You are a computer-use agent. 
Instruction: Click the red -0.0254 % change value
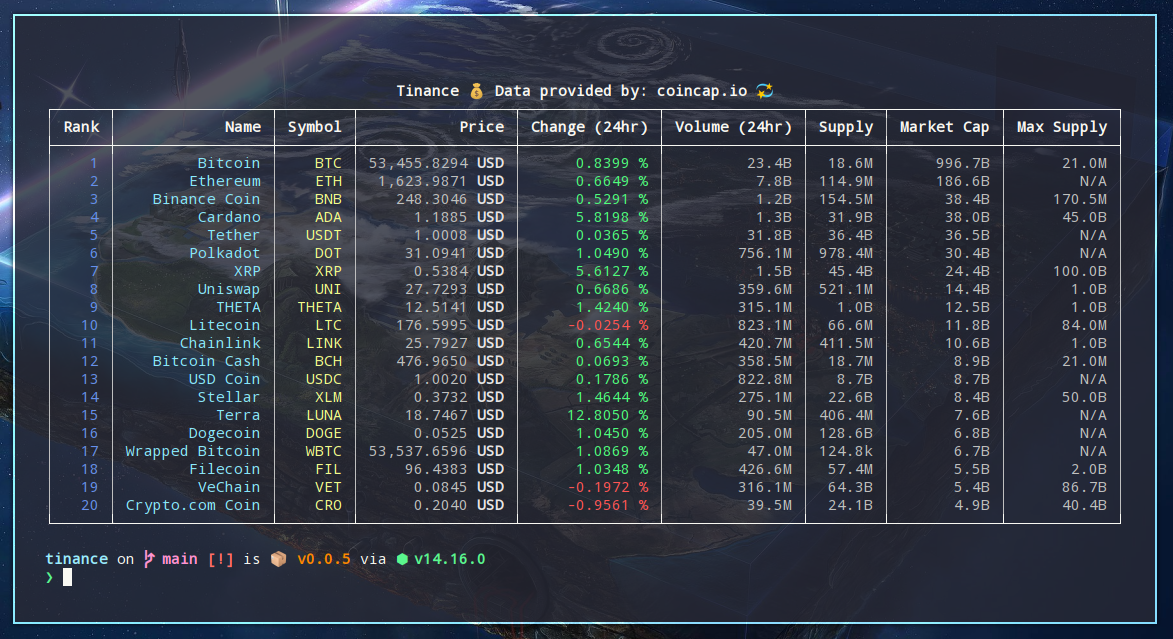[607, 325]
